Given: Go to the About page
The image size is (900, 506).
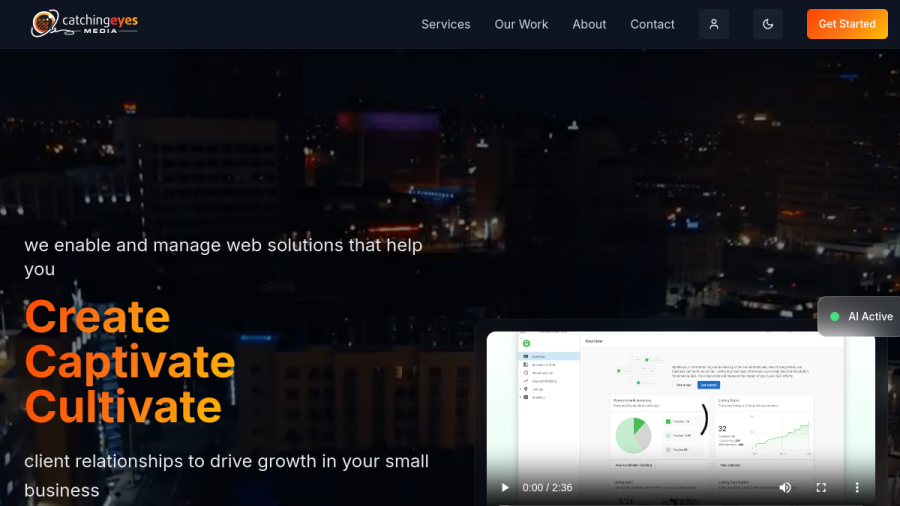Looking at the screenshot, I should click(x=589, y=24).
